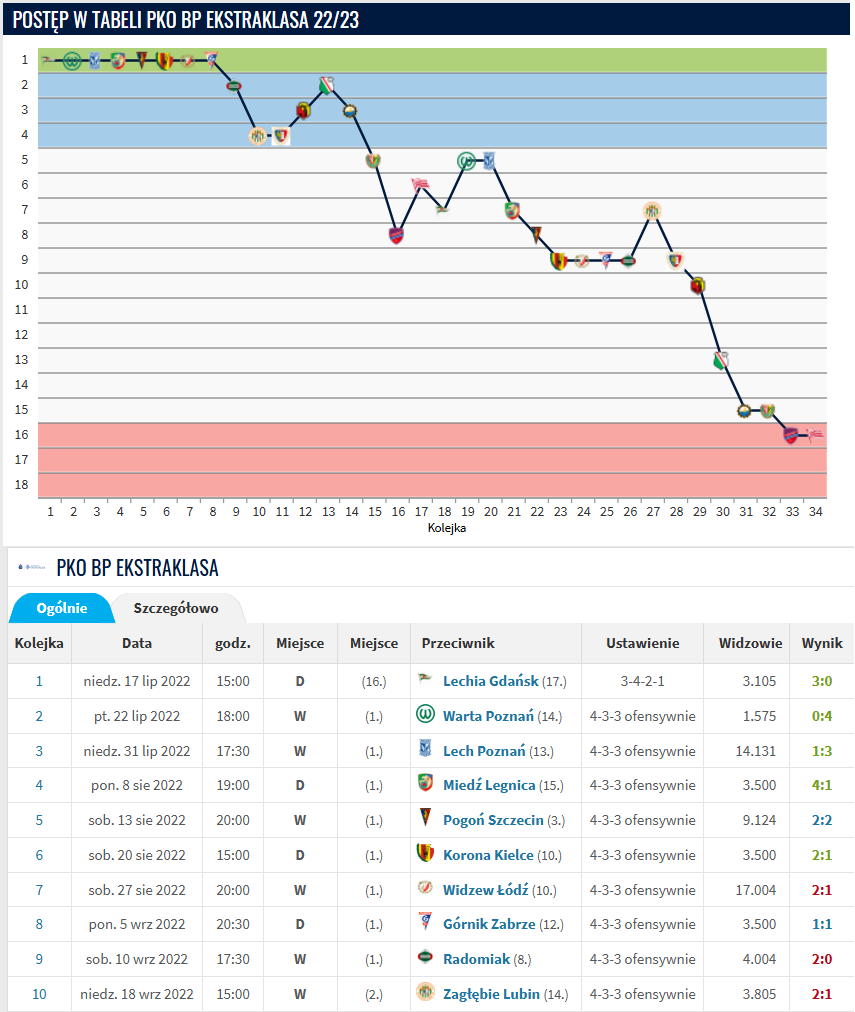Image resolution: width=855 pixels, height=1012 pixels.
Task: Click the Miedź Legnica crest in the table
Action: (425, 785)
